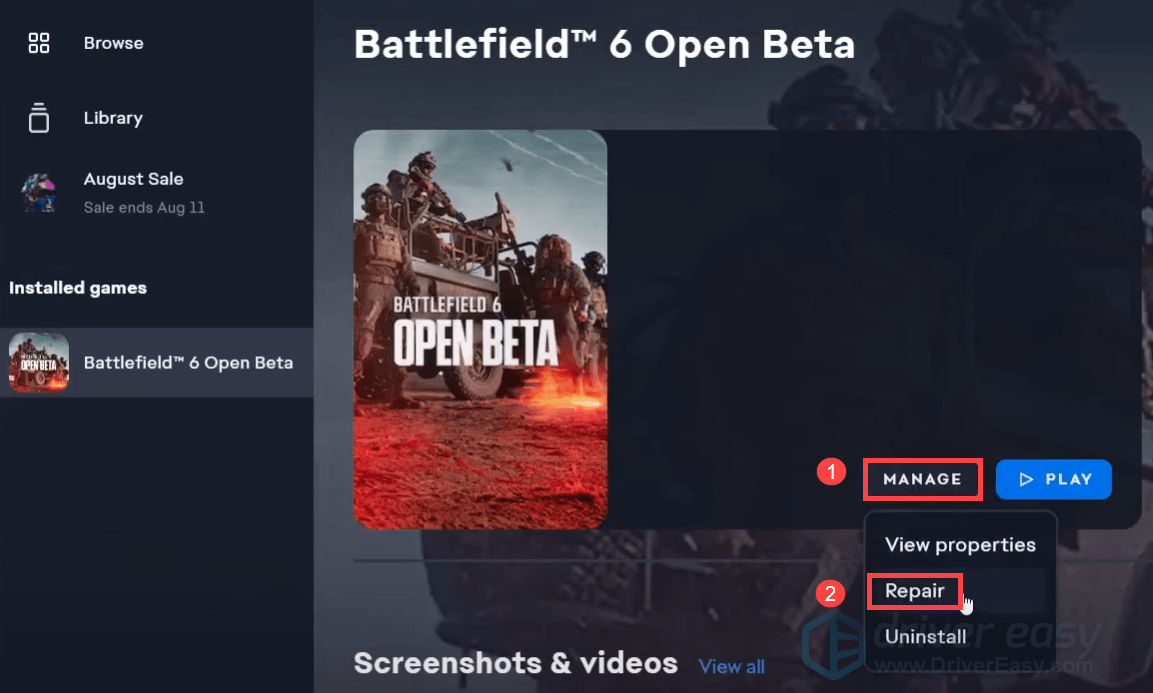Viewport: 1153px width, 693px height.
Task: Click the Battlefield™ 6 Open Beta page title
Action: [604, 44]
